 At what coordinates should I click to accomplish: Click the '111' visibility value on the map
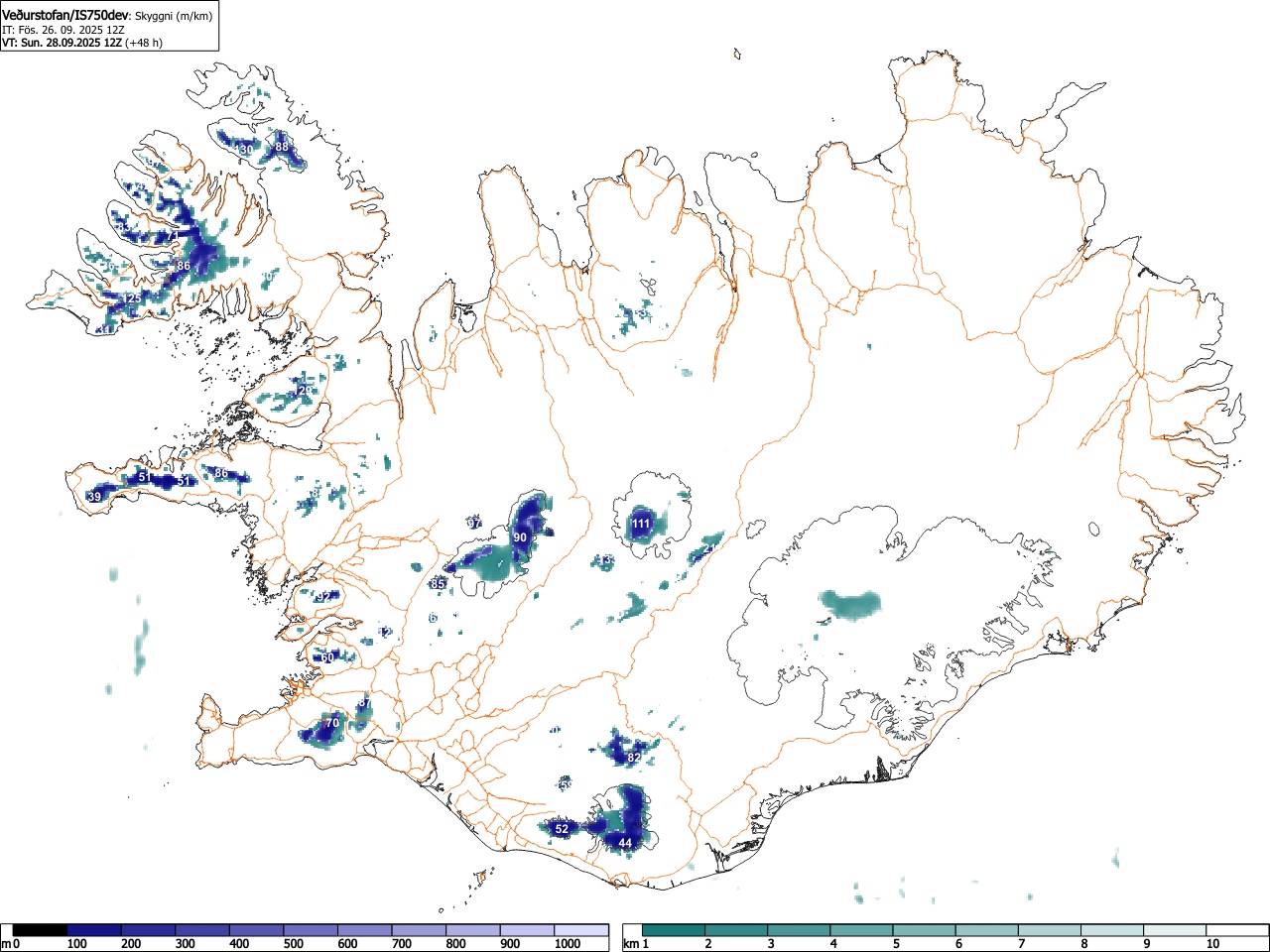tap(641, 524)
